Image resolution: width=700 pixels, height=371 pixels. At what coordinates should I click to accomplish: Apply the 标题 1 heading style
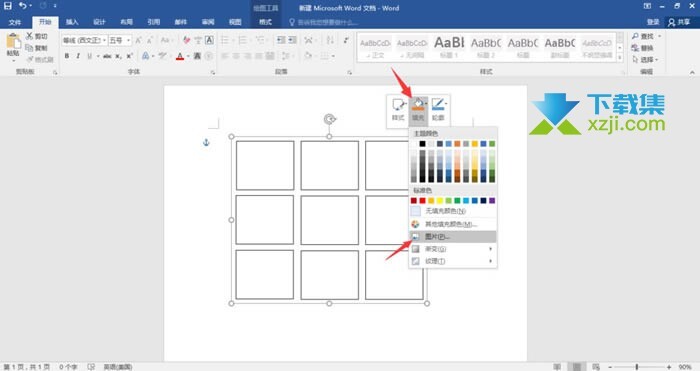click(450, 47)
